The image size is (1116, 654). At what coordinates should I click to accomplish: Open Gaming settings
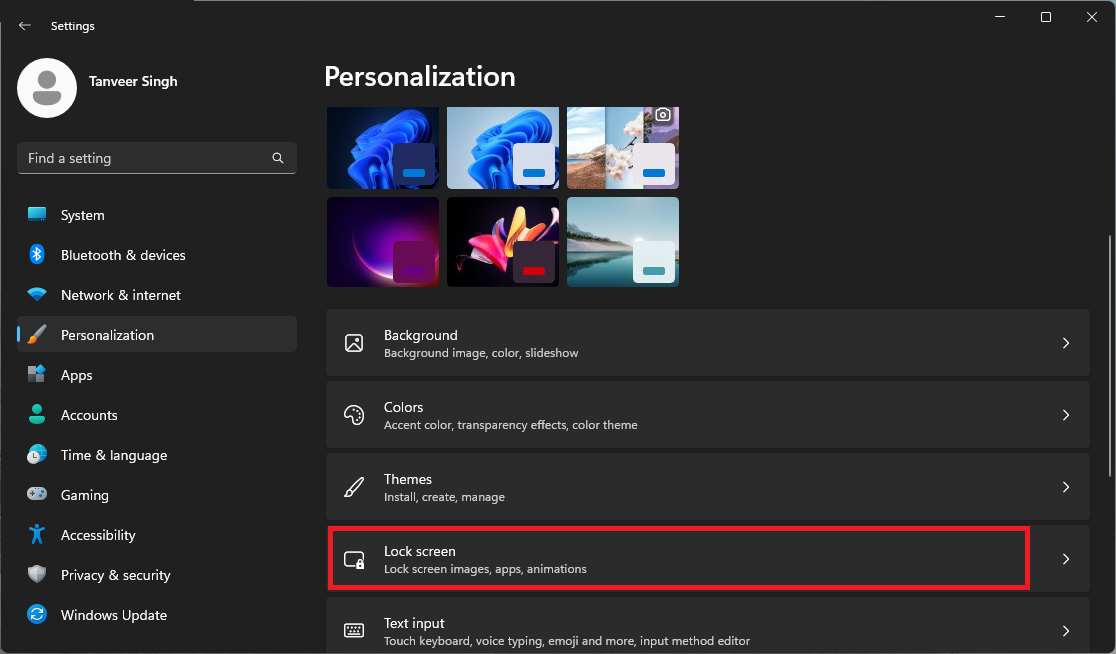tap(84, 495)
